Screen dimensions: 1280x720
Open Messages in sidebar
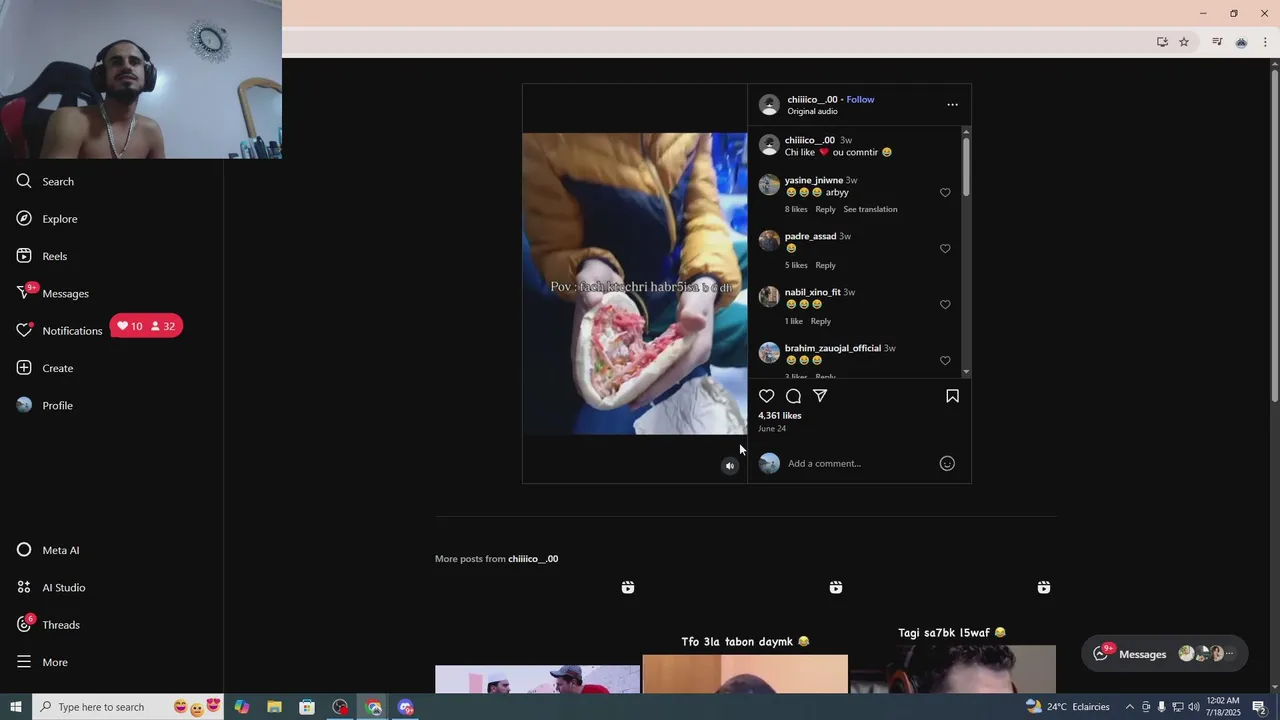(x=52, y=293)
